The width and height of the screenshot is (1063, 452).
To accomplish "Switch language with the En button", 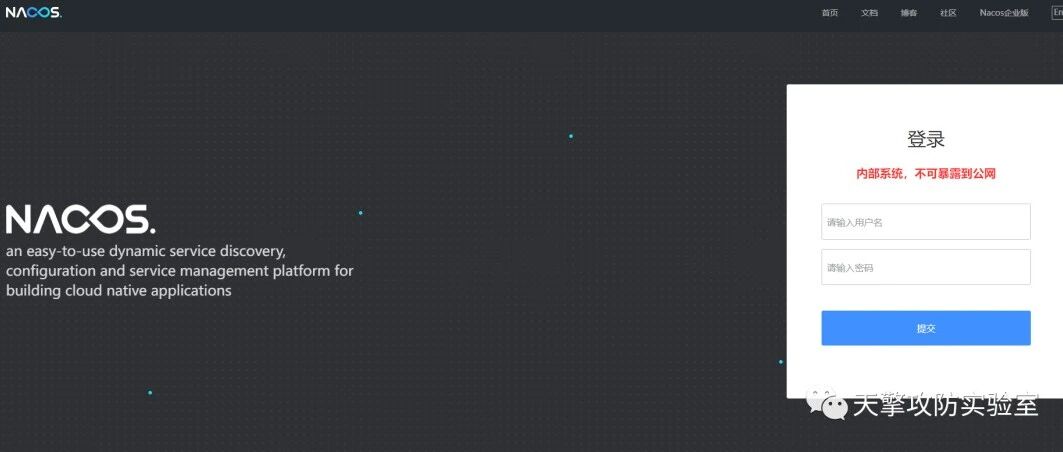I will pyautogui.click(x=1056, y=12).
